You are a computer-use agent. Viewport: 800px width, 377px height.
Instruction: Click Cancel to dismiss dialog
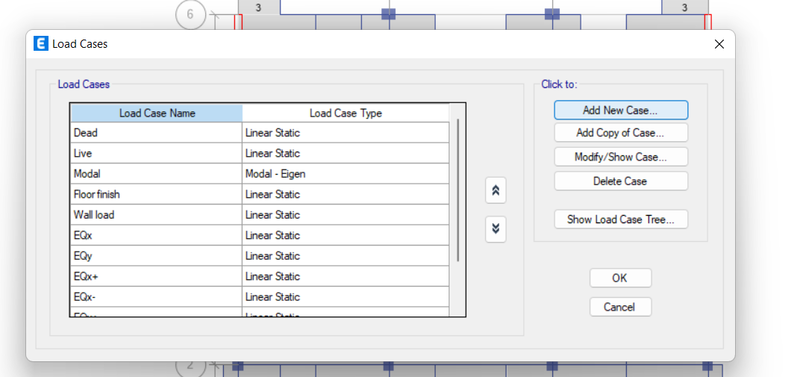click(x=620, y=307)
